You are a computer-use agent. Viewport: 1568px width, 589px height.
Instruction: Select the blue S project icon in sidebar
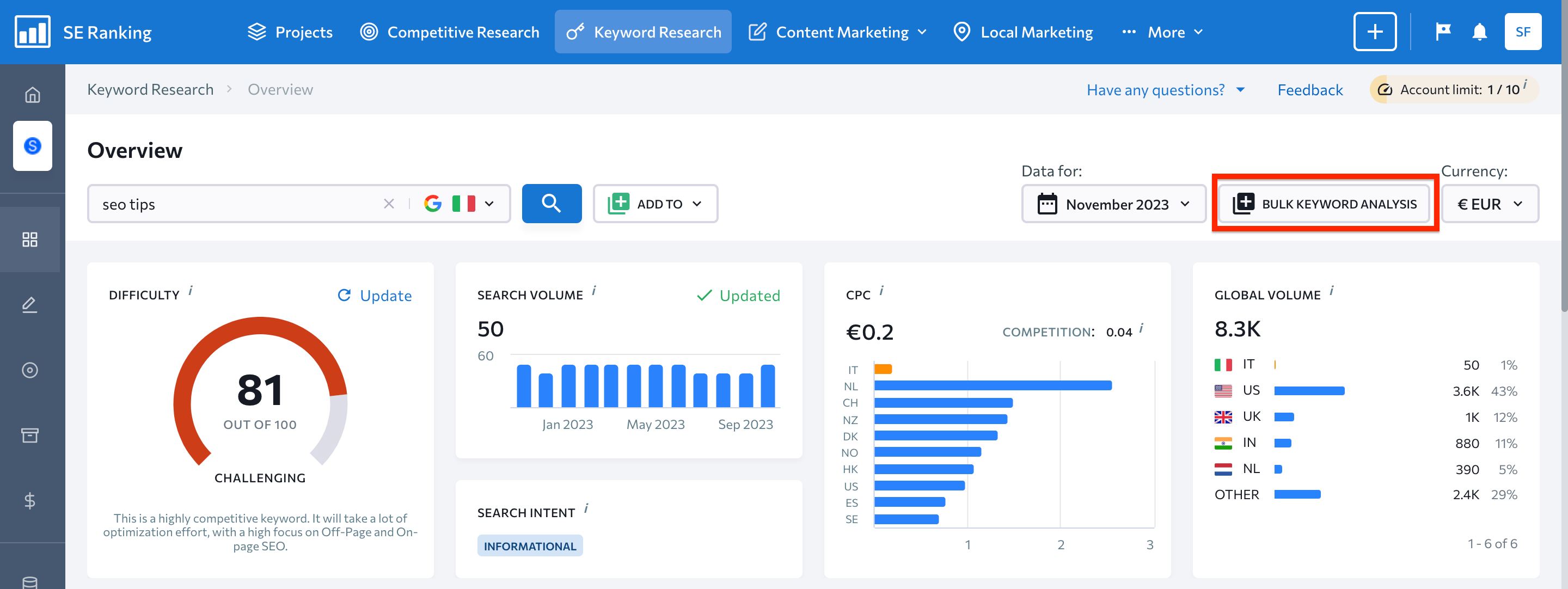click(32, 145)
